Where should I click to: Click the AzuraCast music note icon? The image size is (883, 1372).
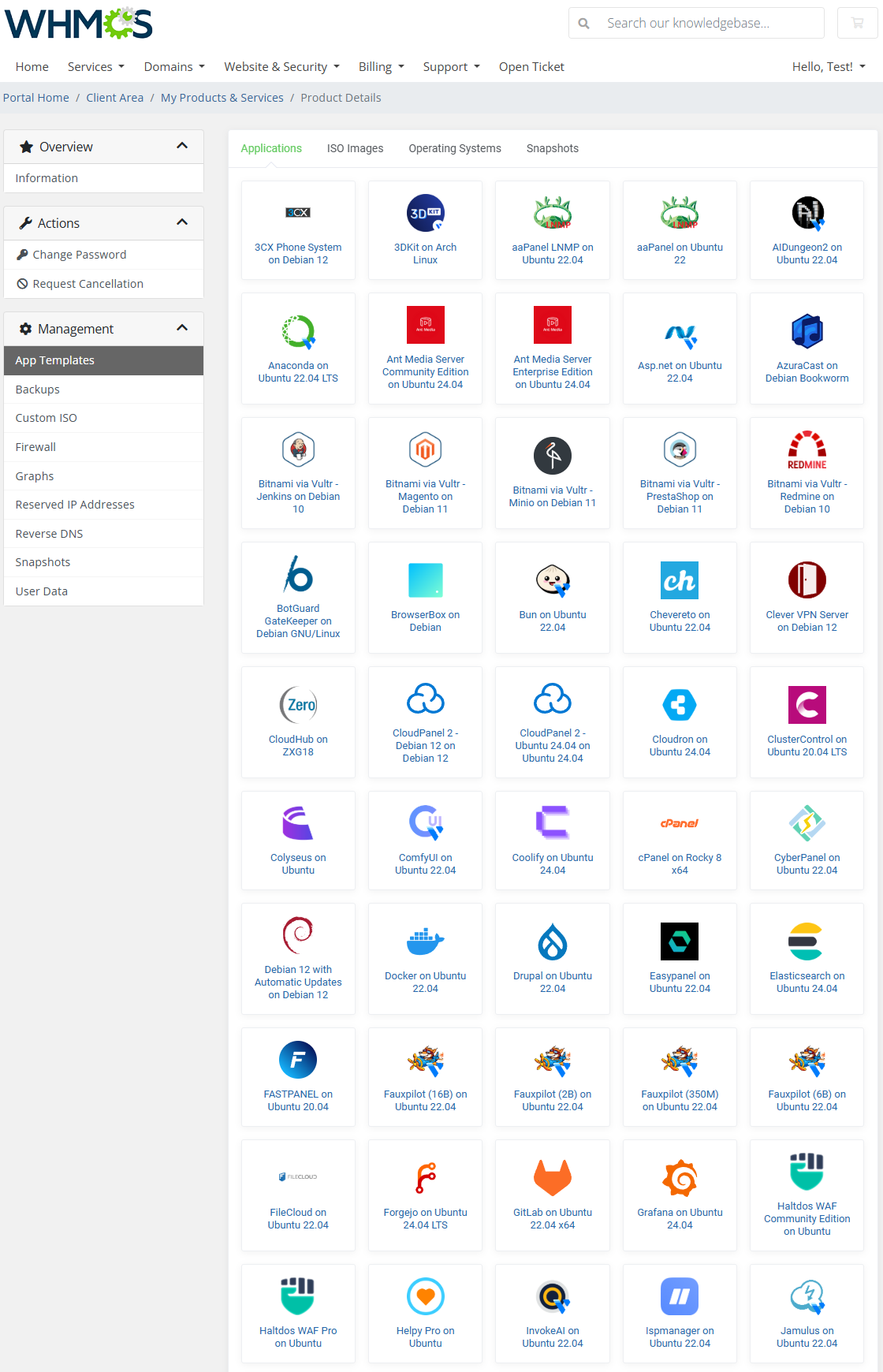coord(807,331)
